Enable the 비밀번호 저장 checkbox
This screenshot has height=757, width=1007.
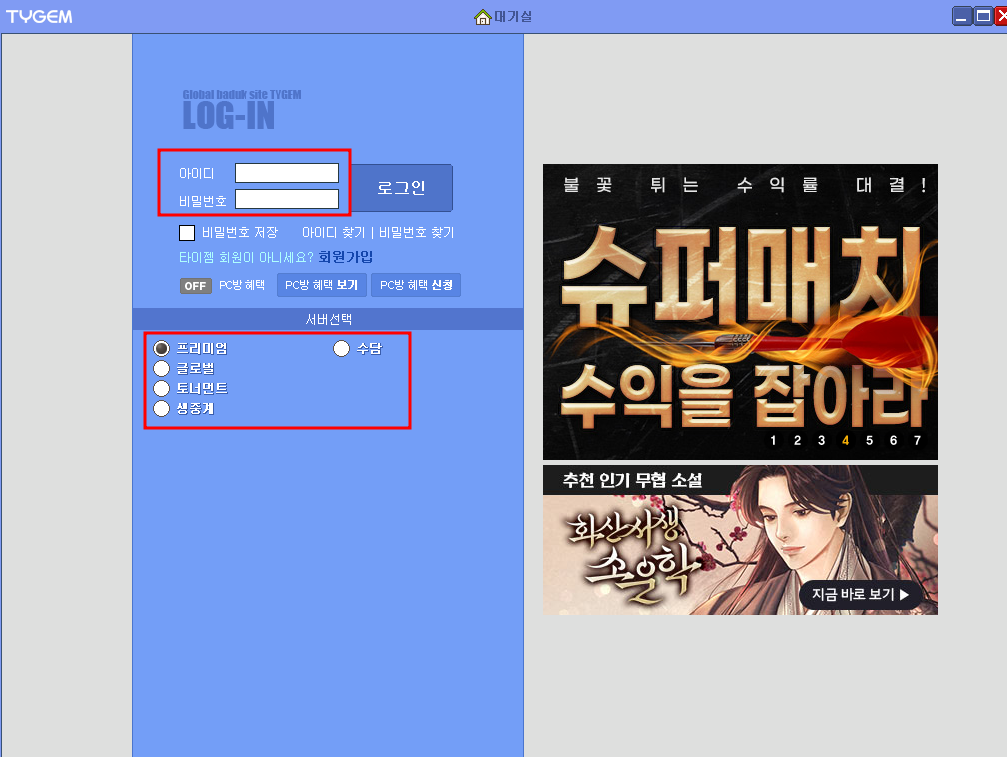187,232
